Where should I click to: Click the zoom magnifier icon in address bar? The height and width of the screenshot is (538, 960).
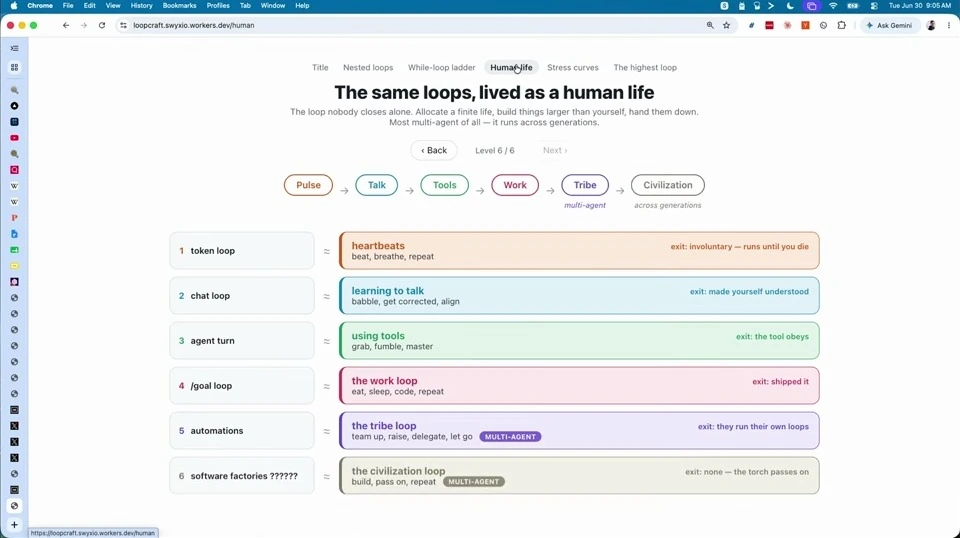click(710, 25)
